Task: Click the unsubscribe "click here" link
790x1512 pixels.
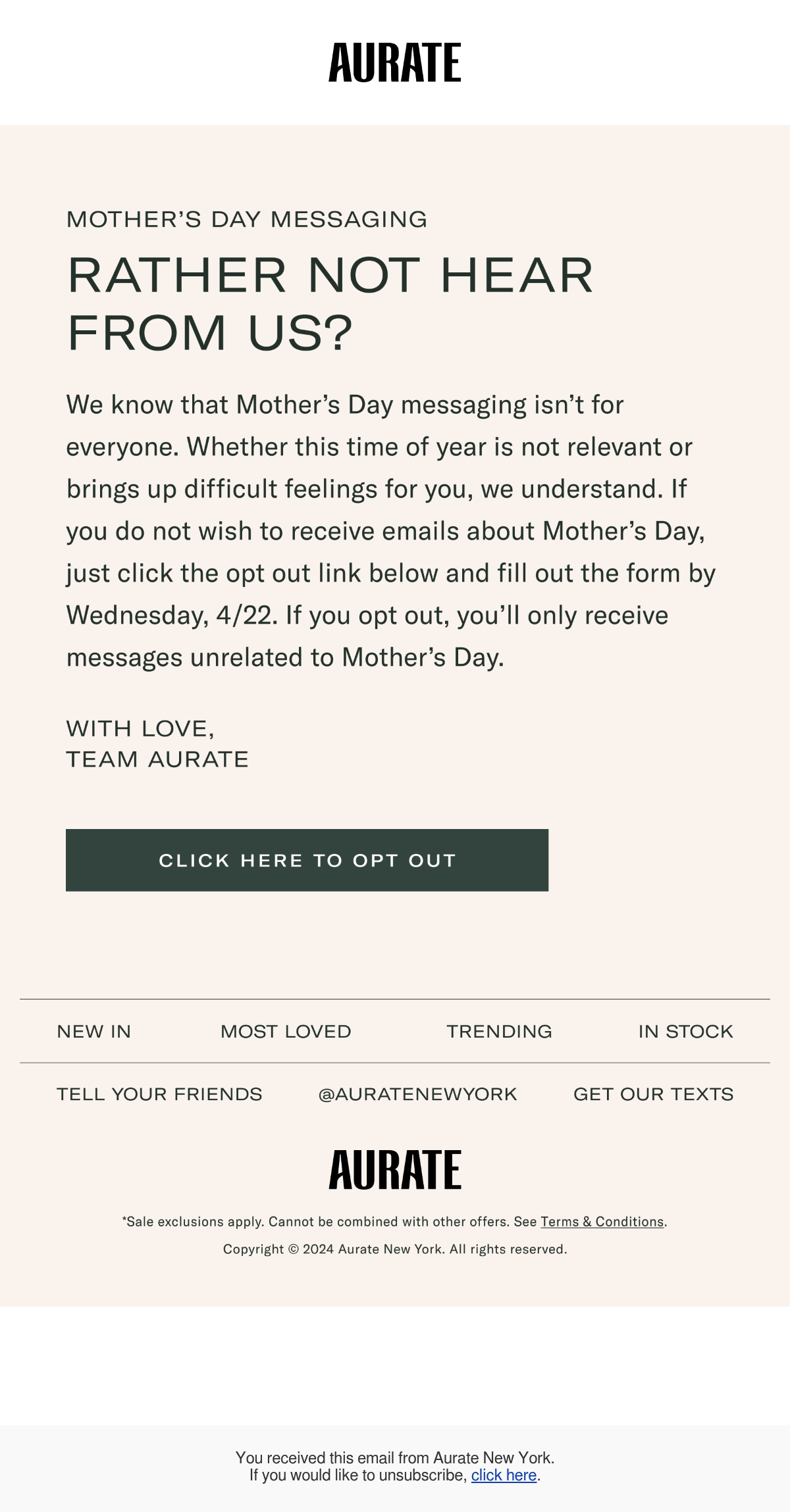Action: (504, 1475)
